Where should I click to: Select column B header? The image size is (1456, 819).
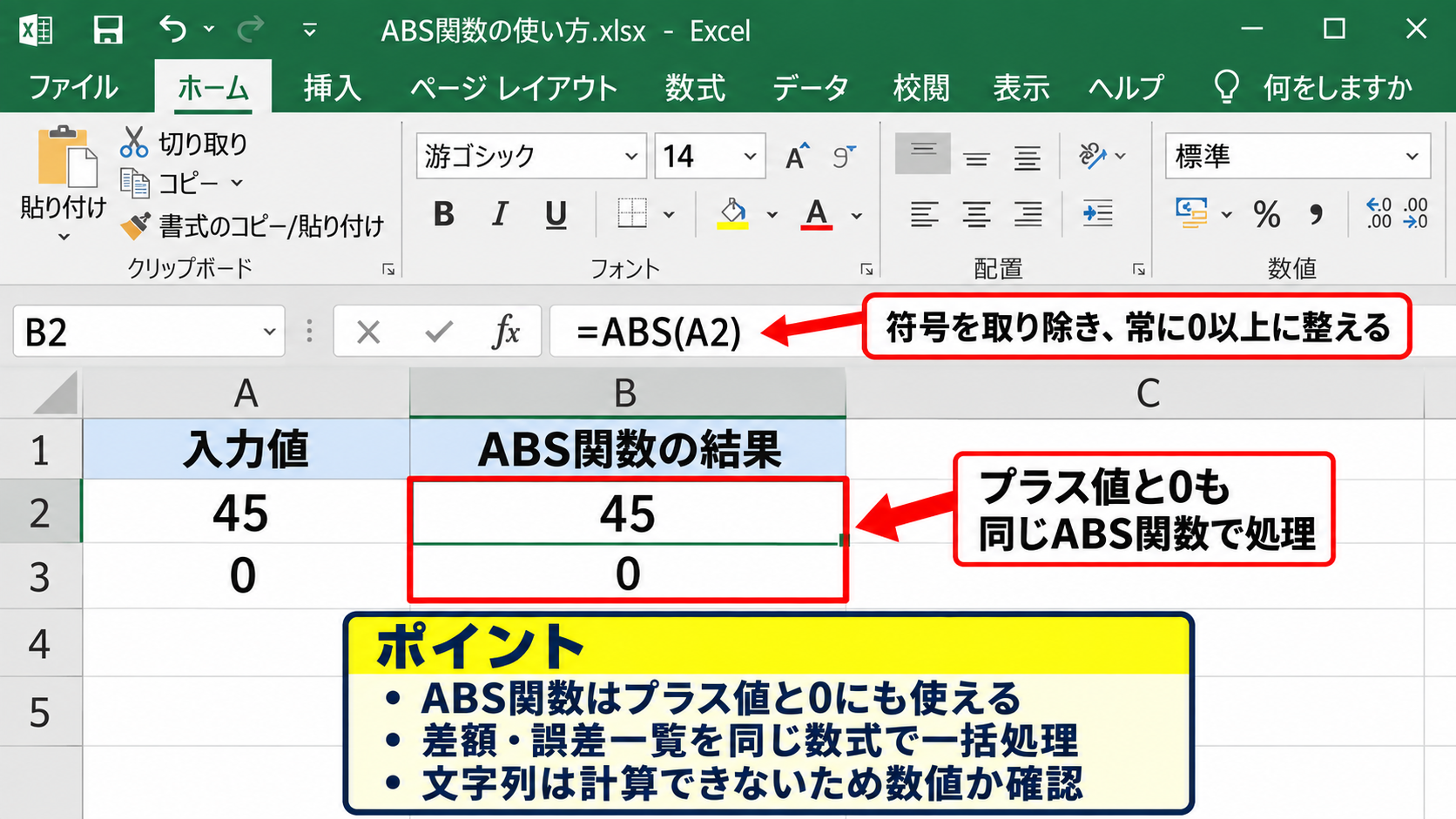tap(627, 393)
